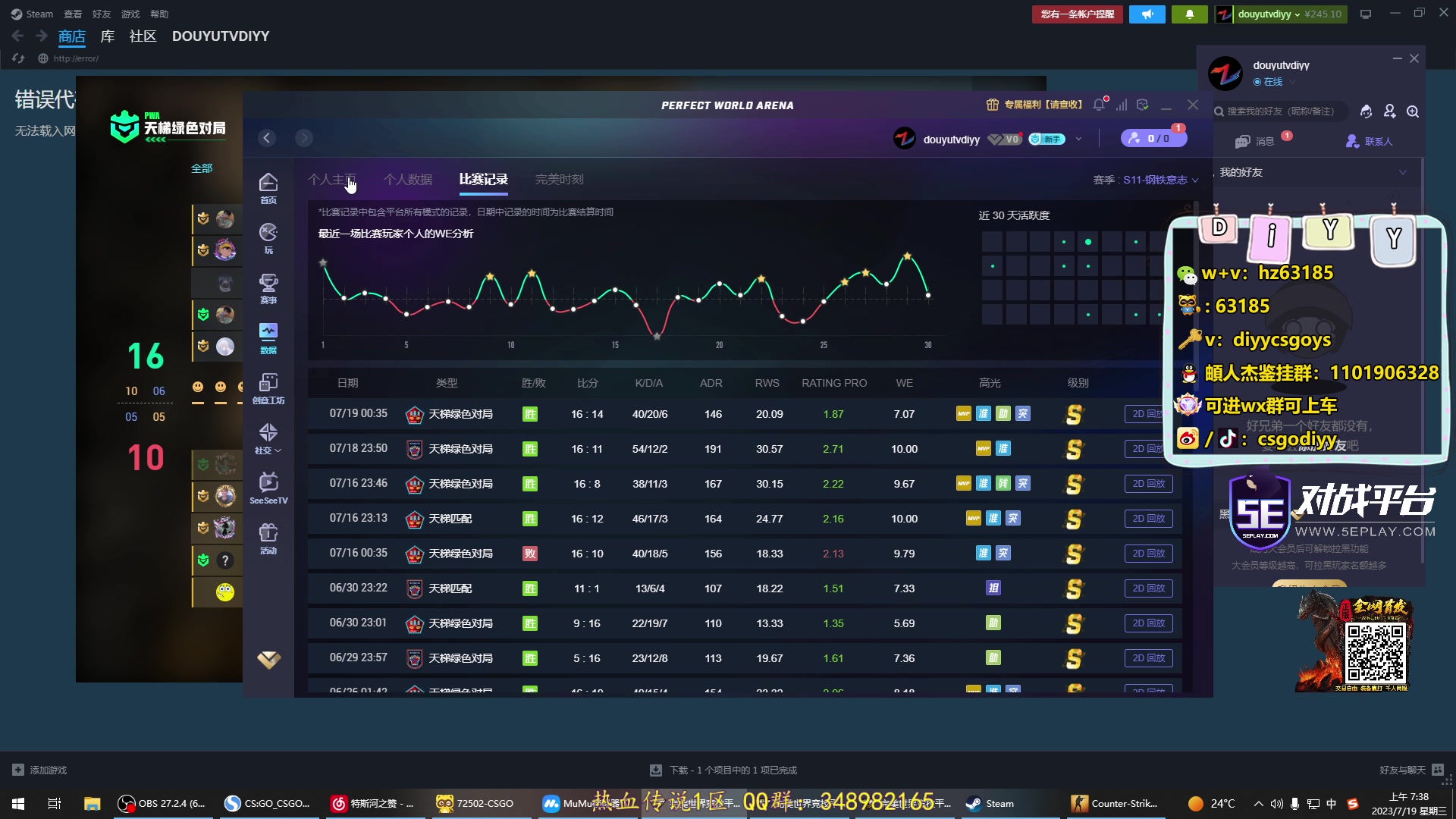Click the 搜索我的好友 search field

tap(1280, 111)
